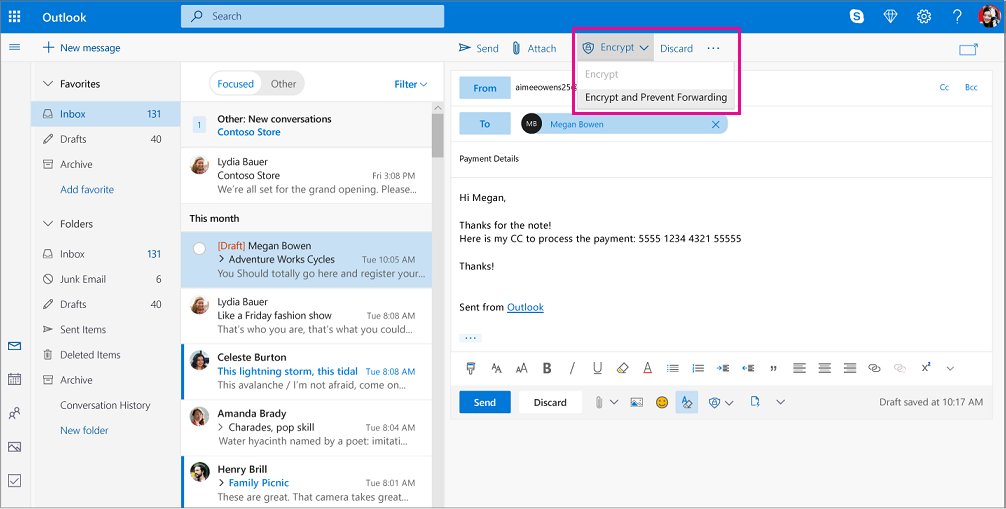Insert pictures inline icon
Viewport: 1006px width, 509px height.
[636, 402]
